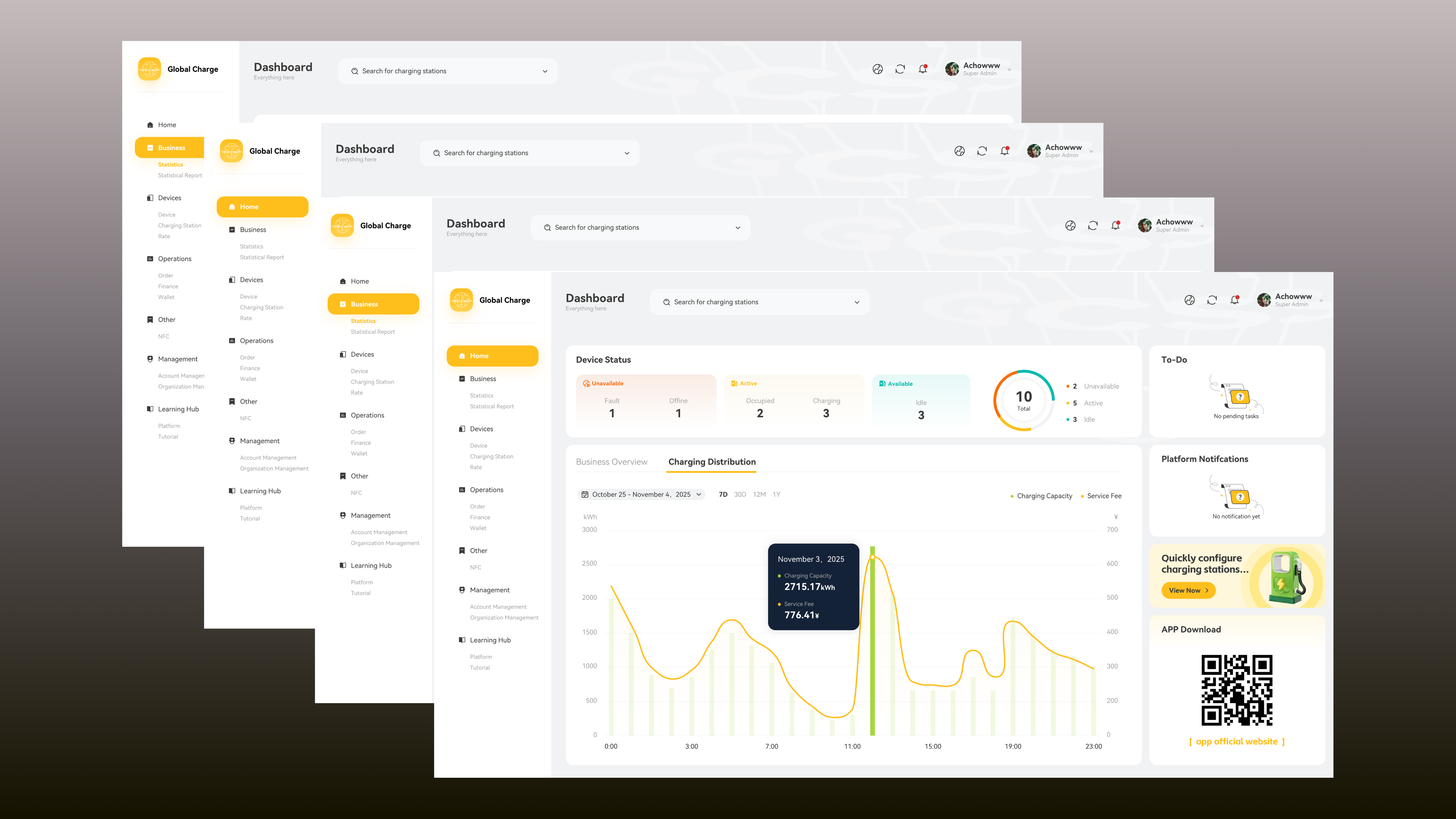This screenshot has width=1456, height=819.
Task: Click the calendar icon beside the date range
Action: 585,495
